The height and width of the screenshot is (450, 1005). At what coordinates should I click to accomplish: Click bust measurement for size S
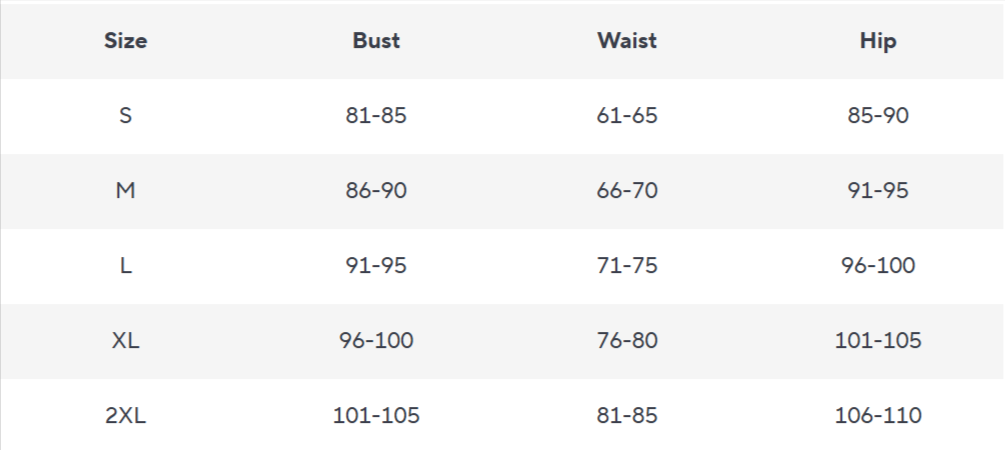(x=376, y=116)
